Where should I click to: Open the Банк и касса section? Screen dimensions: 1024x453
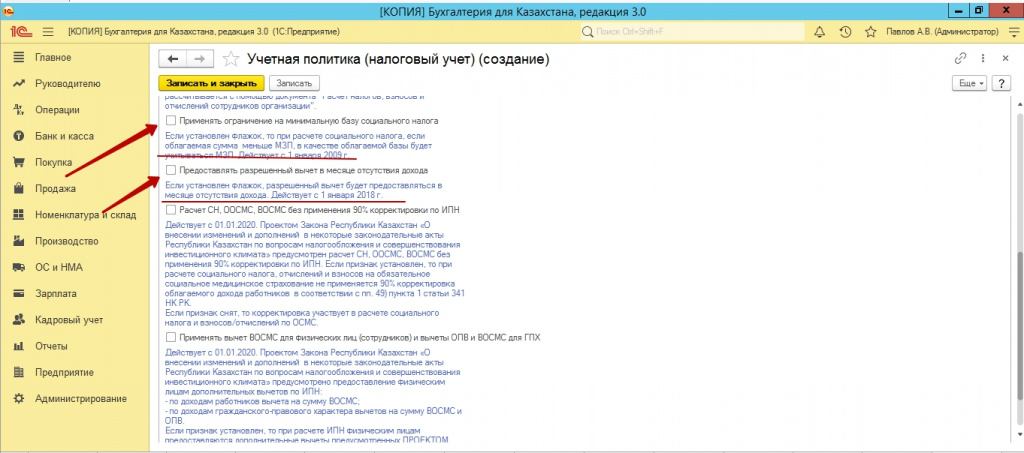[x=65, y=136]
